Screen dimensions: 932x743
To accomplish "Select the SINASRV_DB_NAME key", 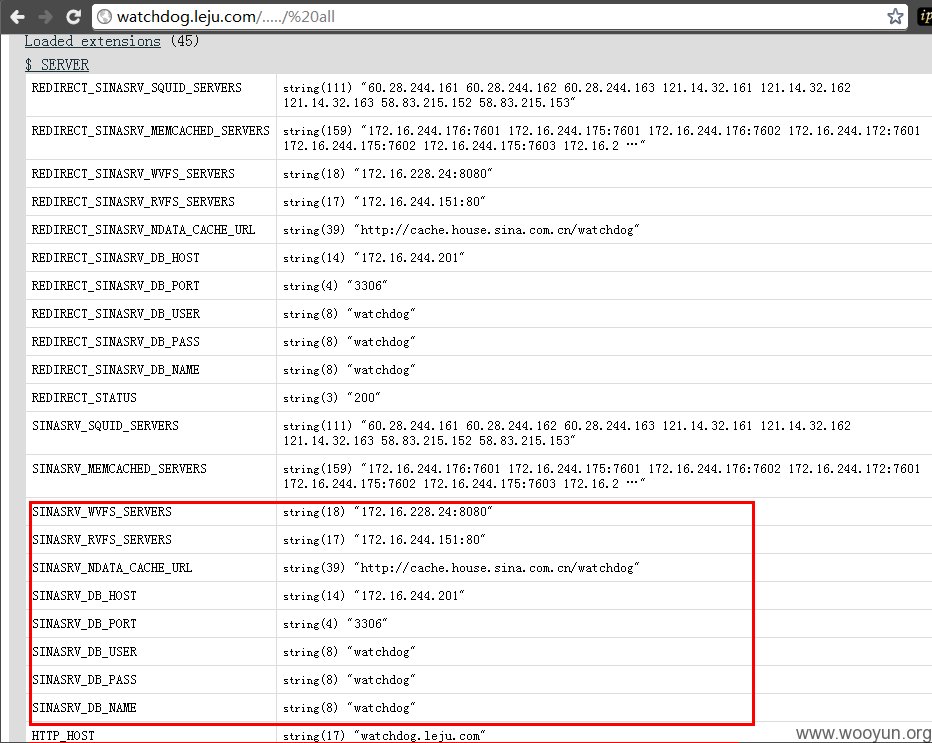I will (84, 707).
